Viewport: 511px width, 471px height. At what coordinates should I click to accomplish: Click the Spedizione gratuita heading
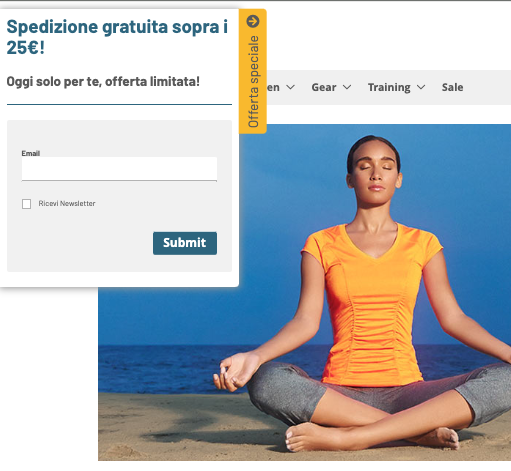(117, 37)
